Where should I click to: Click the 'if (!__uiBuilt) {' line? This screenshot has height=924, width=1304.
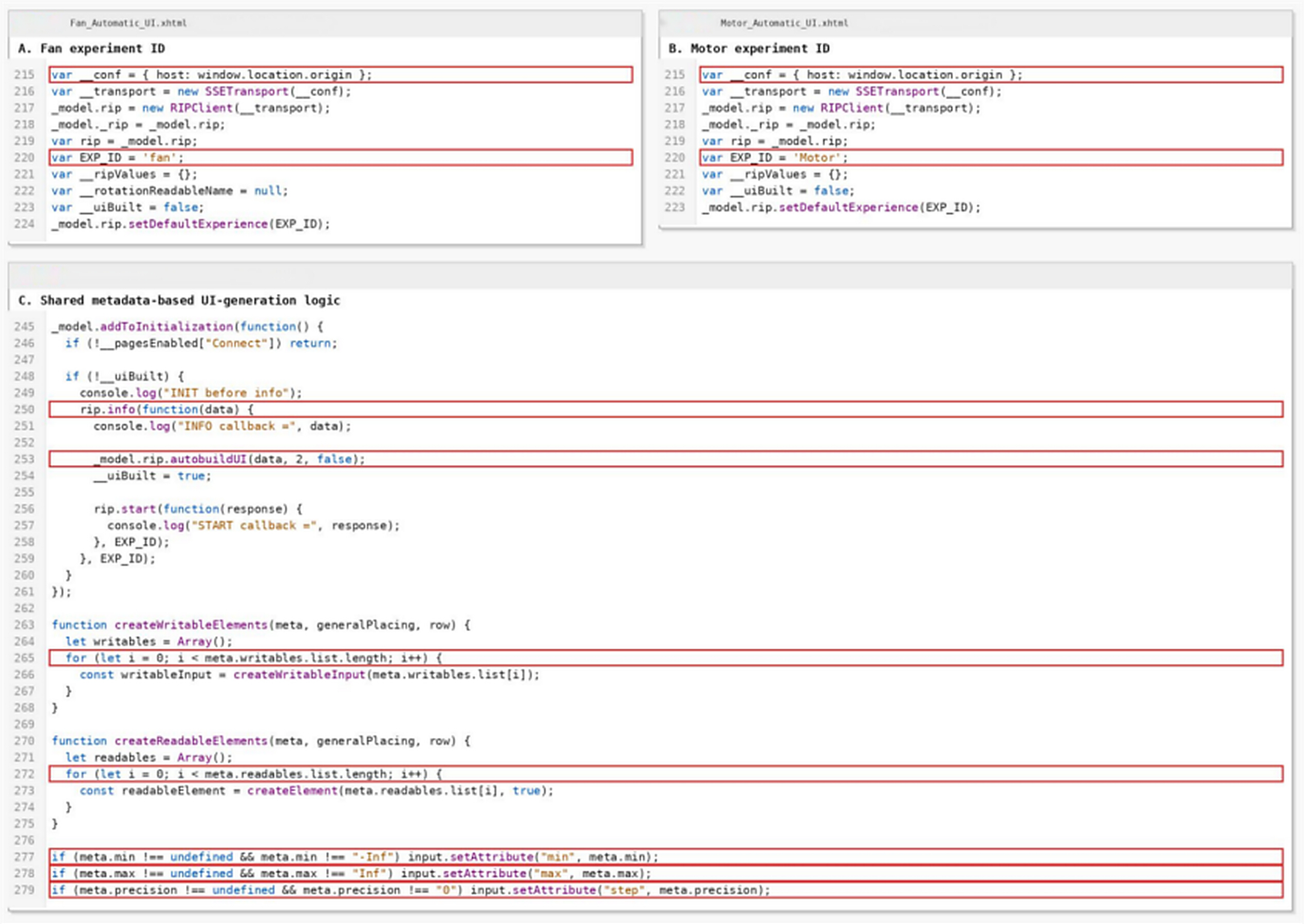click(x=124, y=376)
